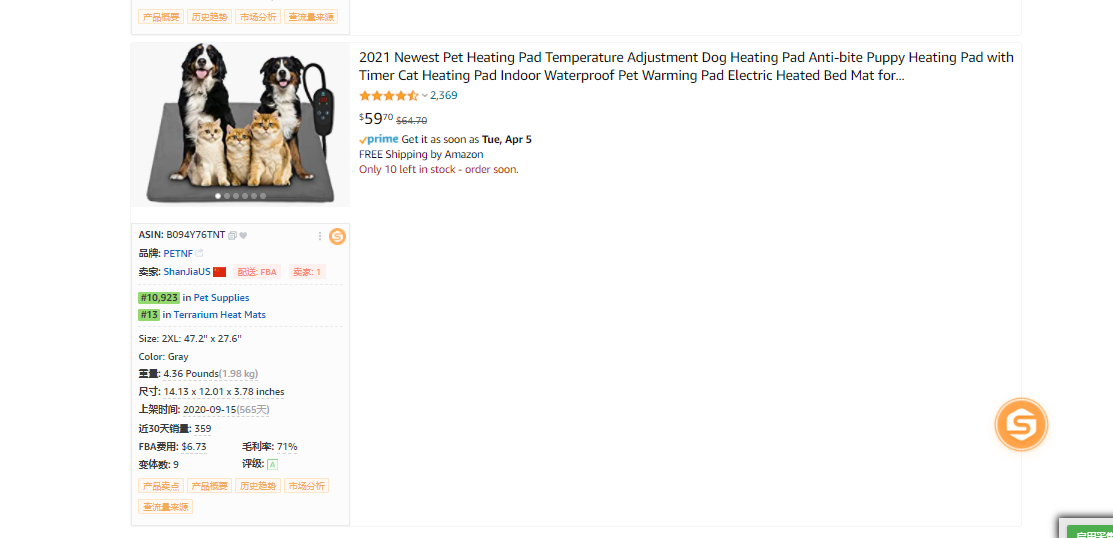Click the pet heating pad product image
The image size is (1113, 538).
point(241,125)
